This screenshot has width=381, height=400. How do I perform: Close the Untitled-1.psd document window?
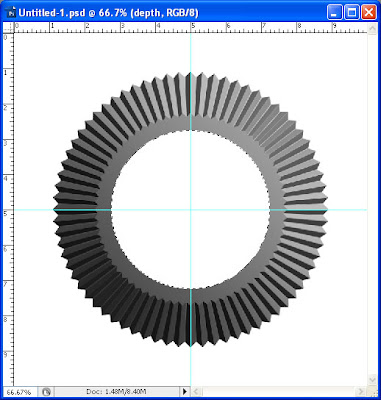tap(369, 13)
